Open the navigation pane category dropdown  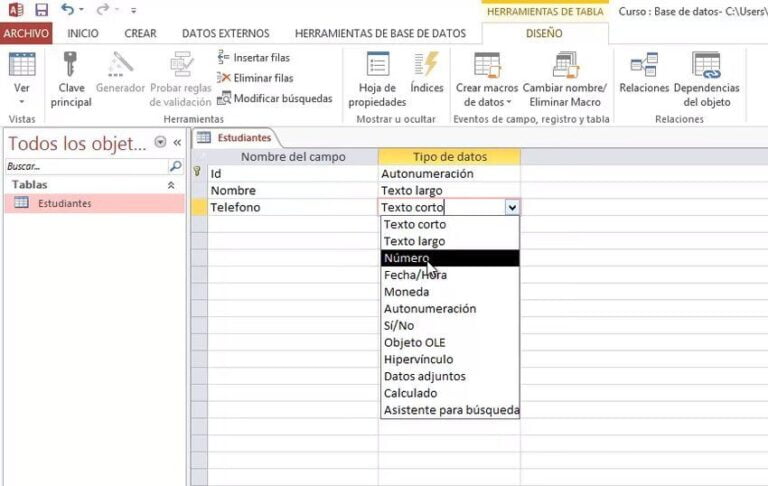pyautogui.click(x=160, y=142)
